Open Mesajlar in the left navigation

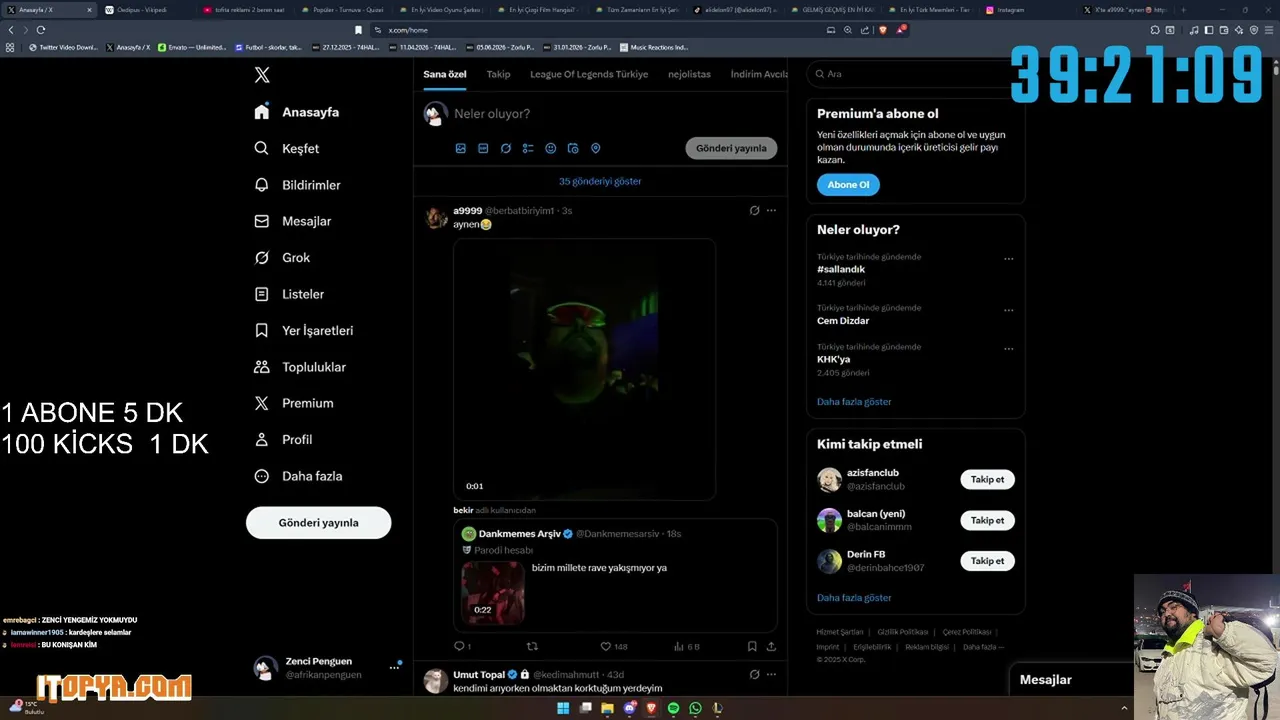click(292, 221)
